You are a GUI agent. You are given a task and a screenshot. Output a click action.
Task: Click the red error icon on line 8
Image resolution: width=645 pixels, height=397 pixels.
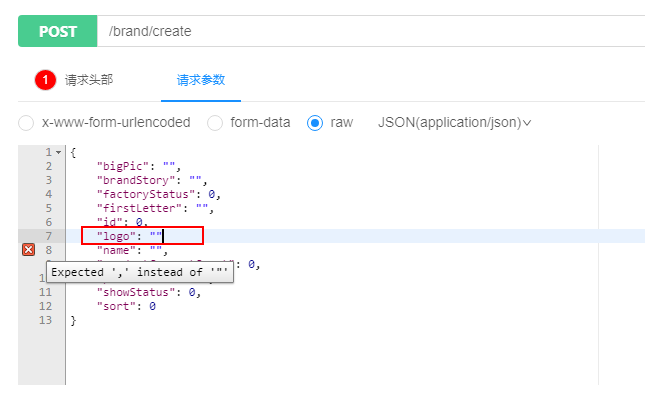click(28, 250)
